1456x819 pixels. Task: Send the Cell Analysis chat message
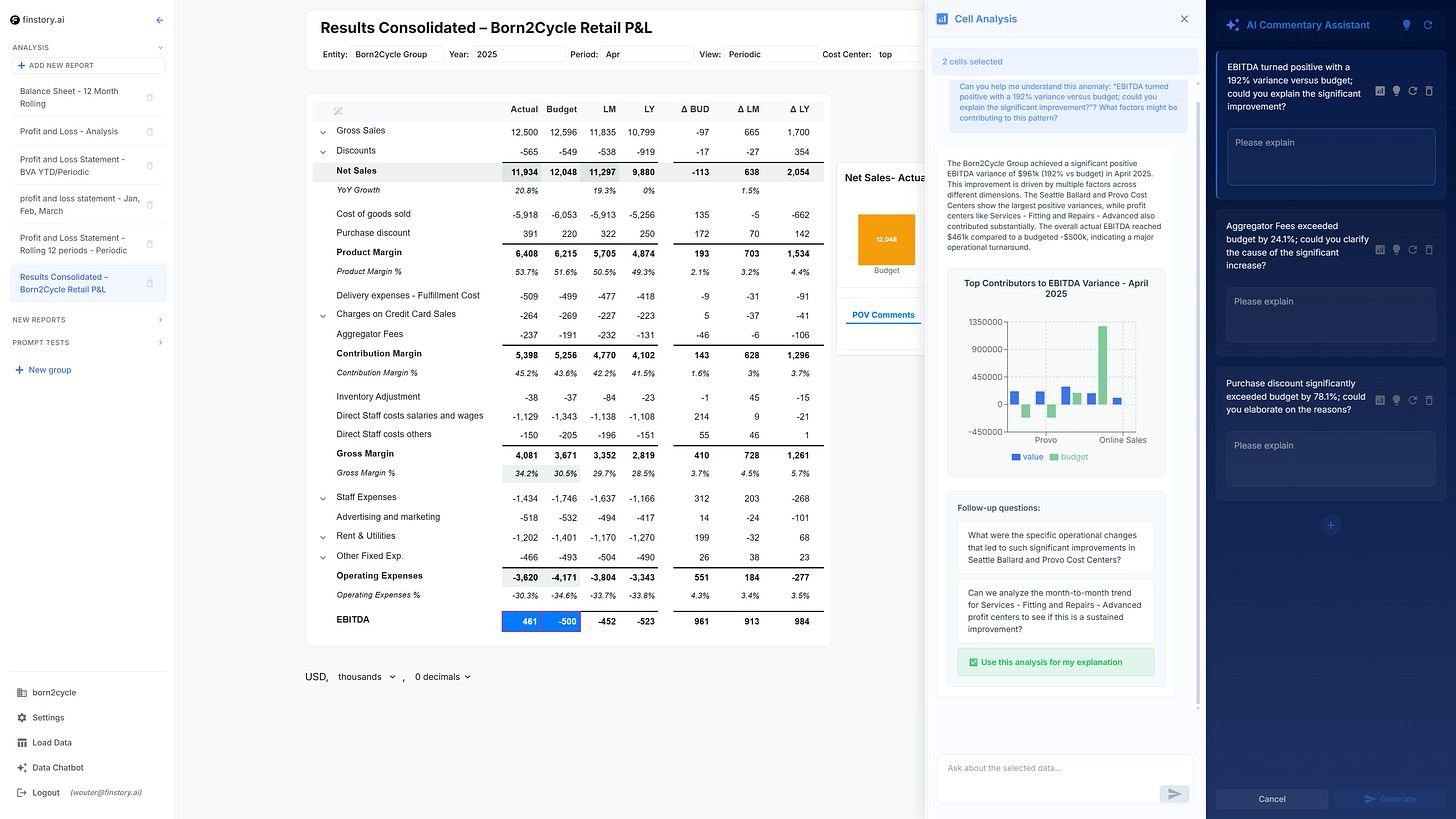1174,794
